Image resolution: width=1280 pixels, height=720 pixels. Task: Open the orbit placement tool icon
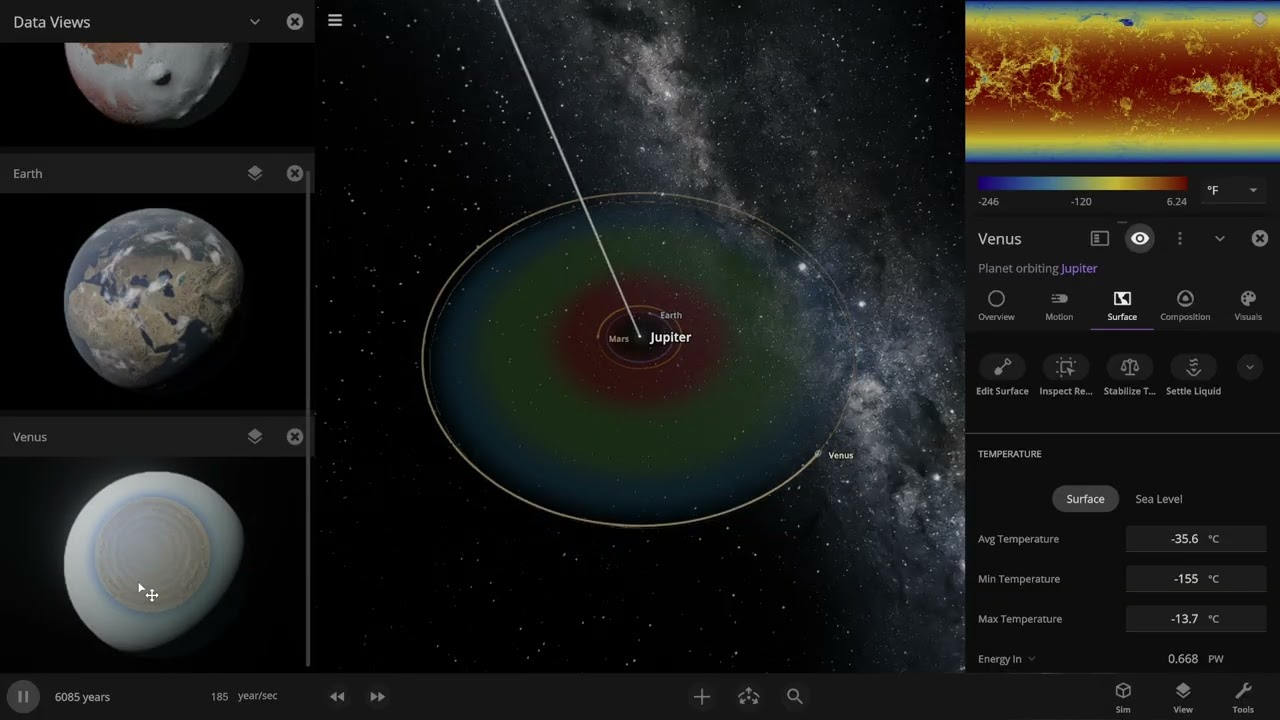tap(748, 696)
